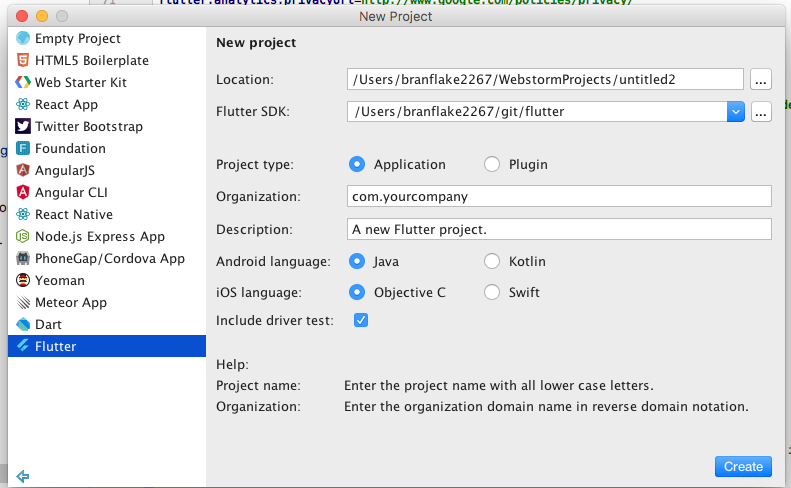Select the Node.js Express App icon
The height and width of the screenshot is (488, 791).
click(23, 236)
